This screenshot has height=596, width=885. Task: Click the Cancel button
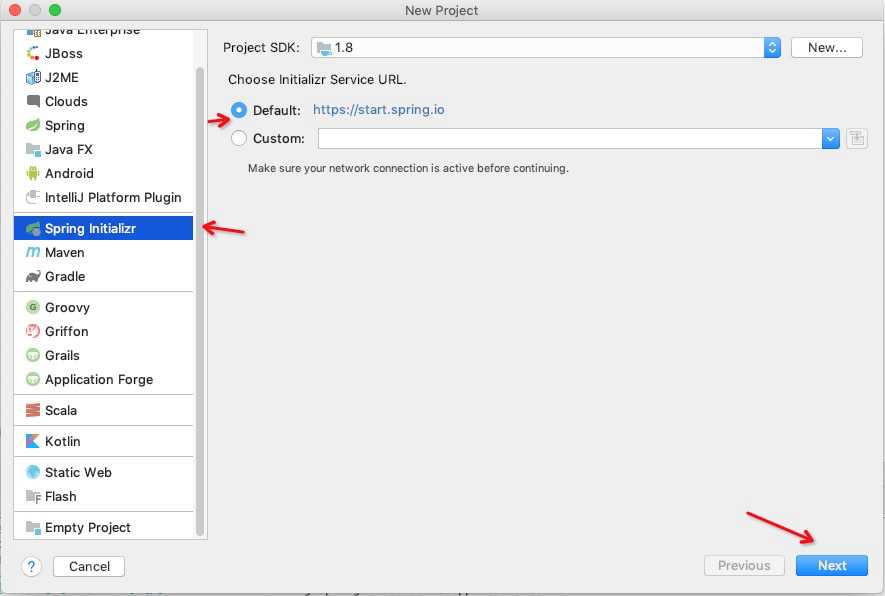[89, 566]
